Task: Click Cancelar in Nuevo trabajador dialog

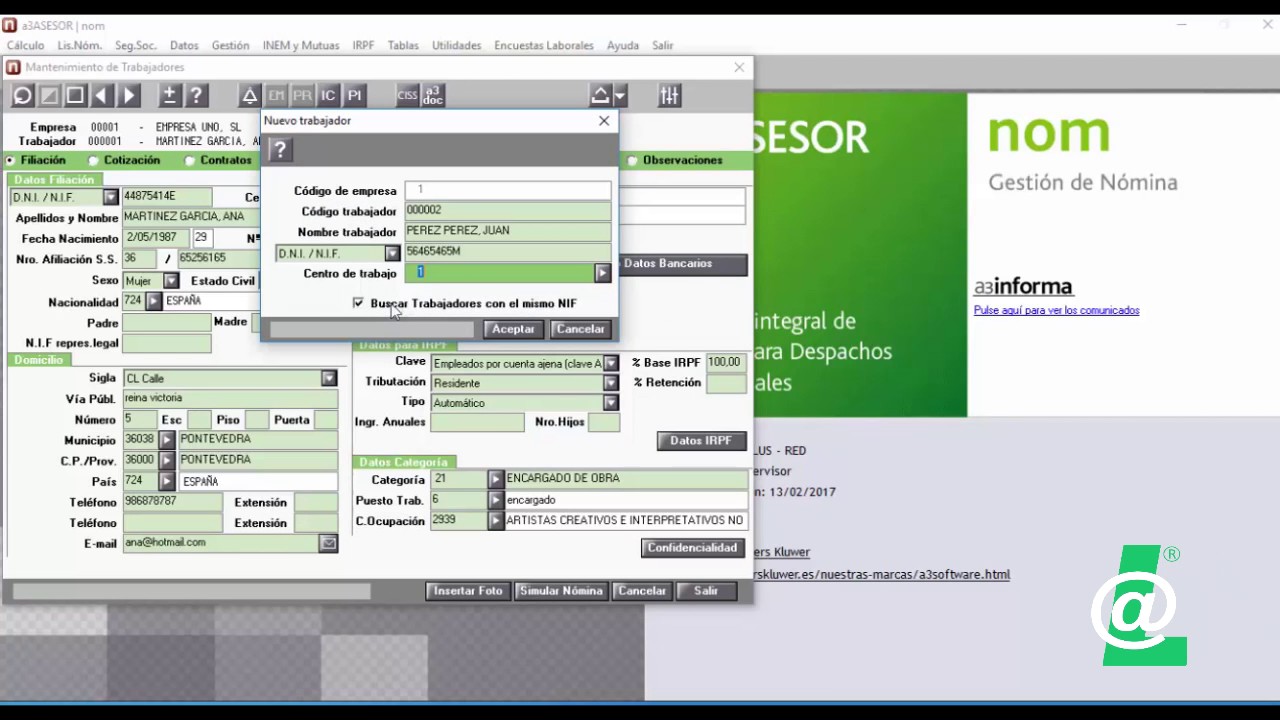Action: coord(580,329)
